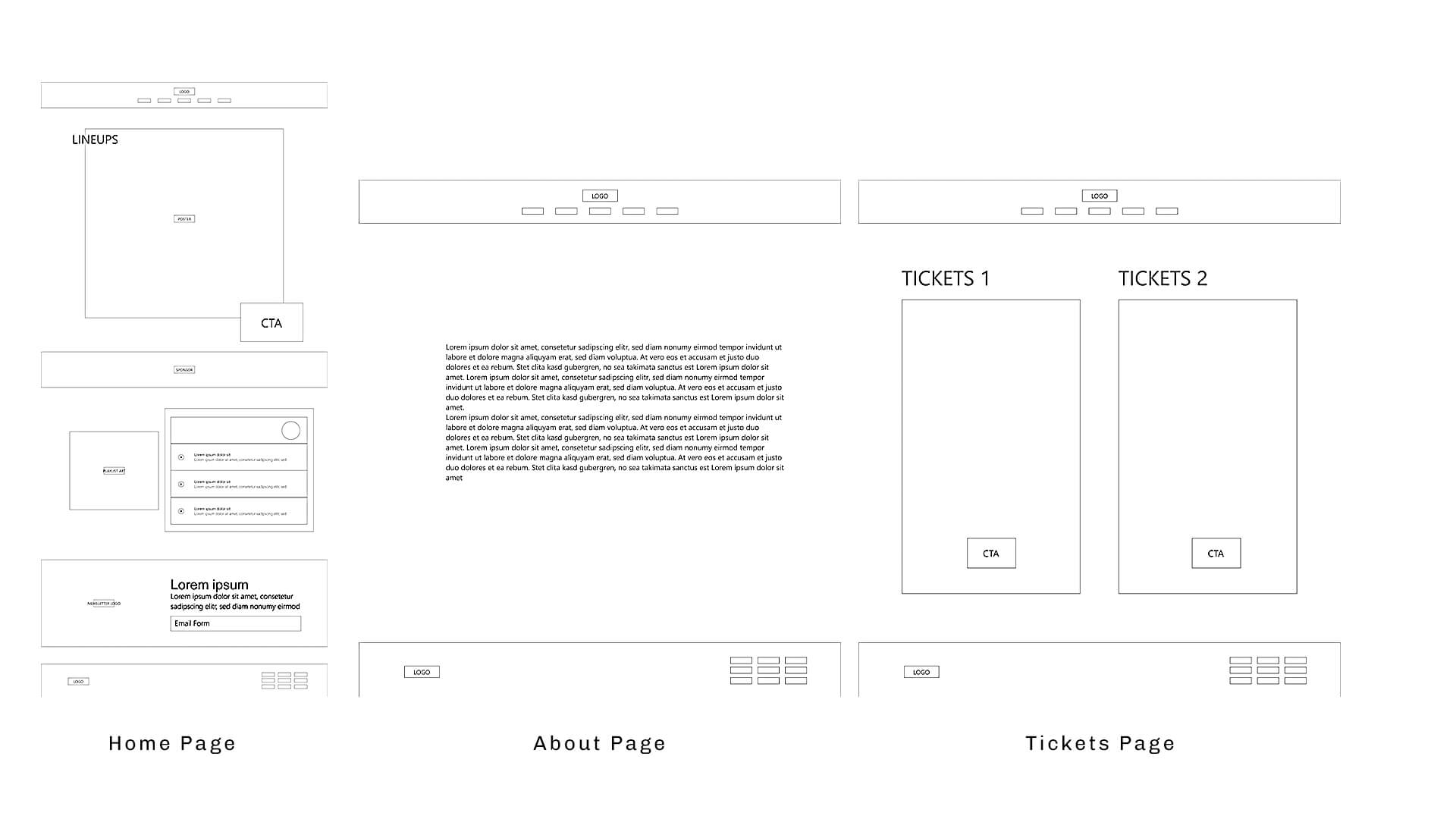This screenshot has height=819, width=1456.
Task: Expand the footer grid links on Home Page
Action: (285, 682)
